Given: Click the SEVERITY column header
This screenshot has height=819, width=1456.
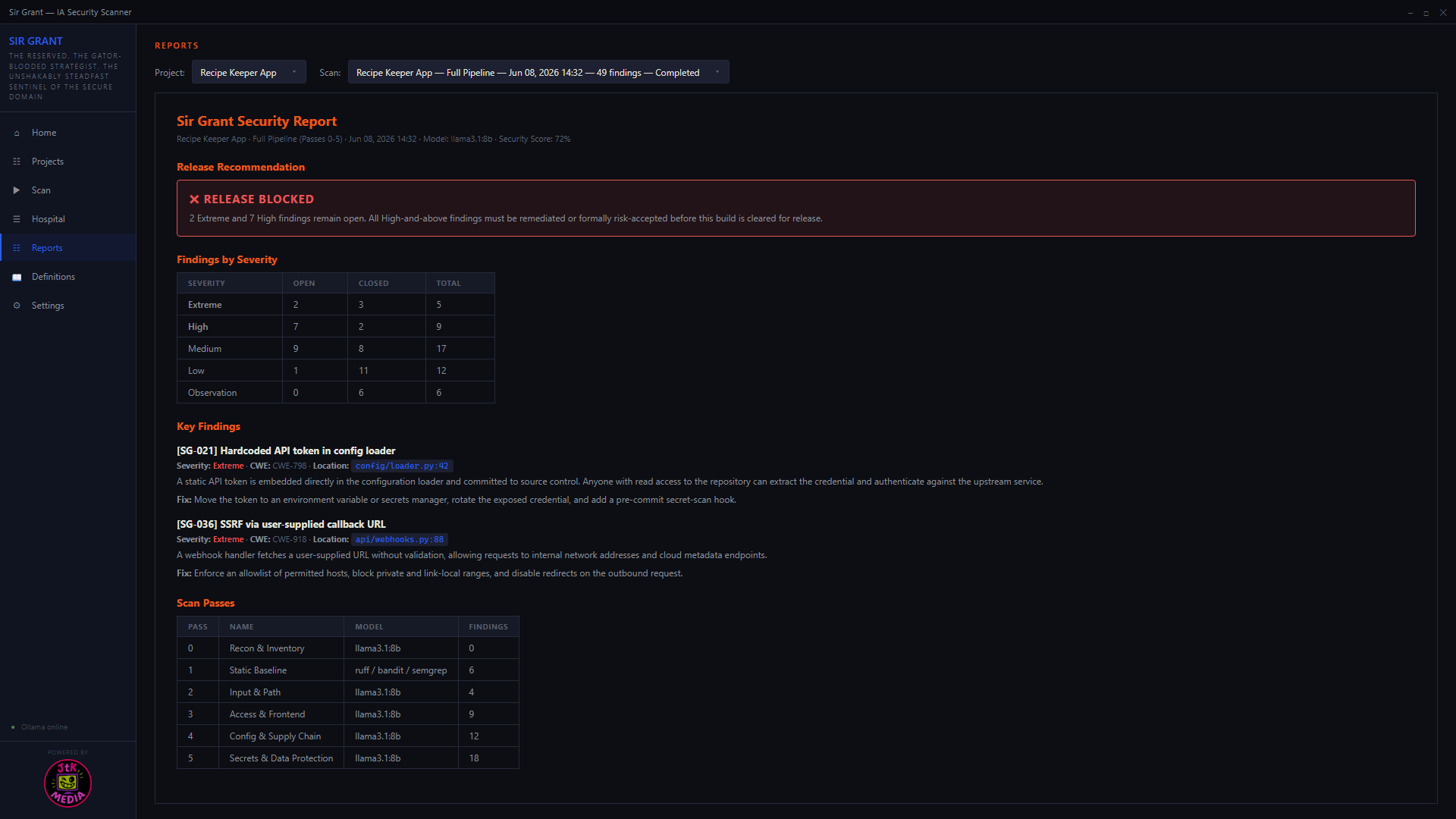Looking at the screenshot, I should (x=206, y=283).
